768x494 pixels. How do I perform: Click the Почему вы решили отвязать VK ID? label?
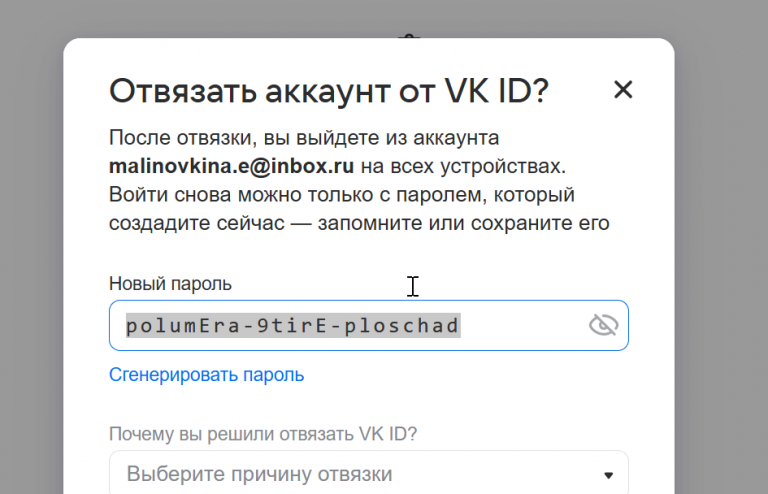coord(263,434)
